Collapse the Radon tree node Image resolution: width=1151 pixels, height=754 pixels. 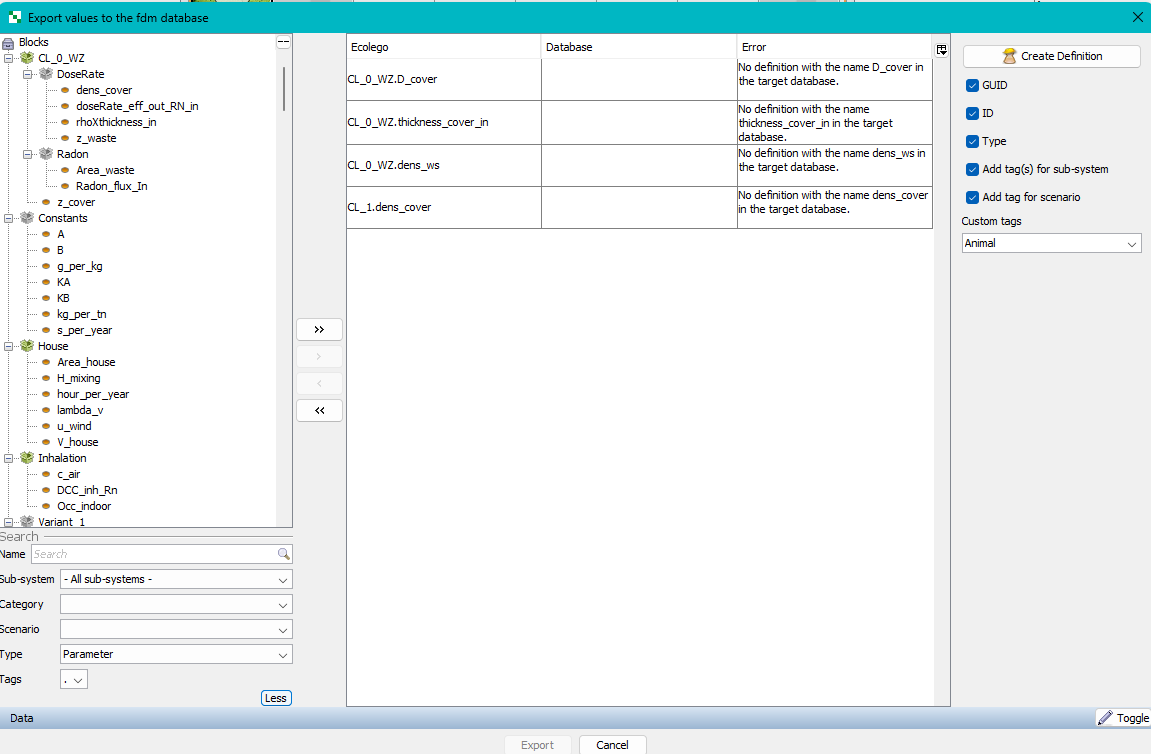pyautogui.click(x=28, y=154)
